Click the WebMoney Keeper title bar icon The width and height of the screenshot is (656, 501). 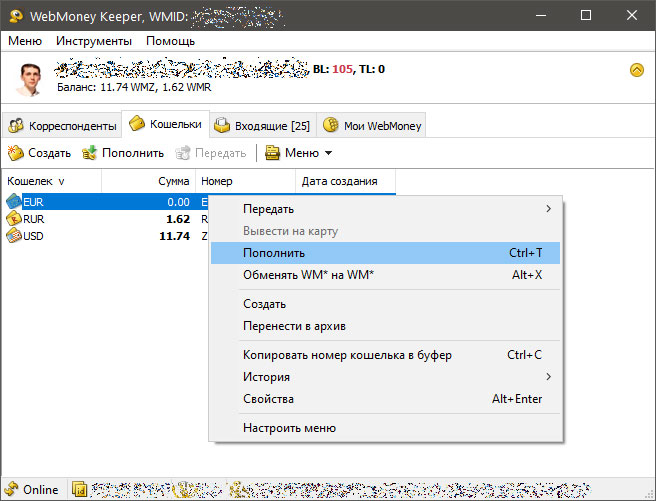coord(16,16)
